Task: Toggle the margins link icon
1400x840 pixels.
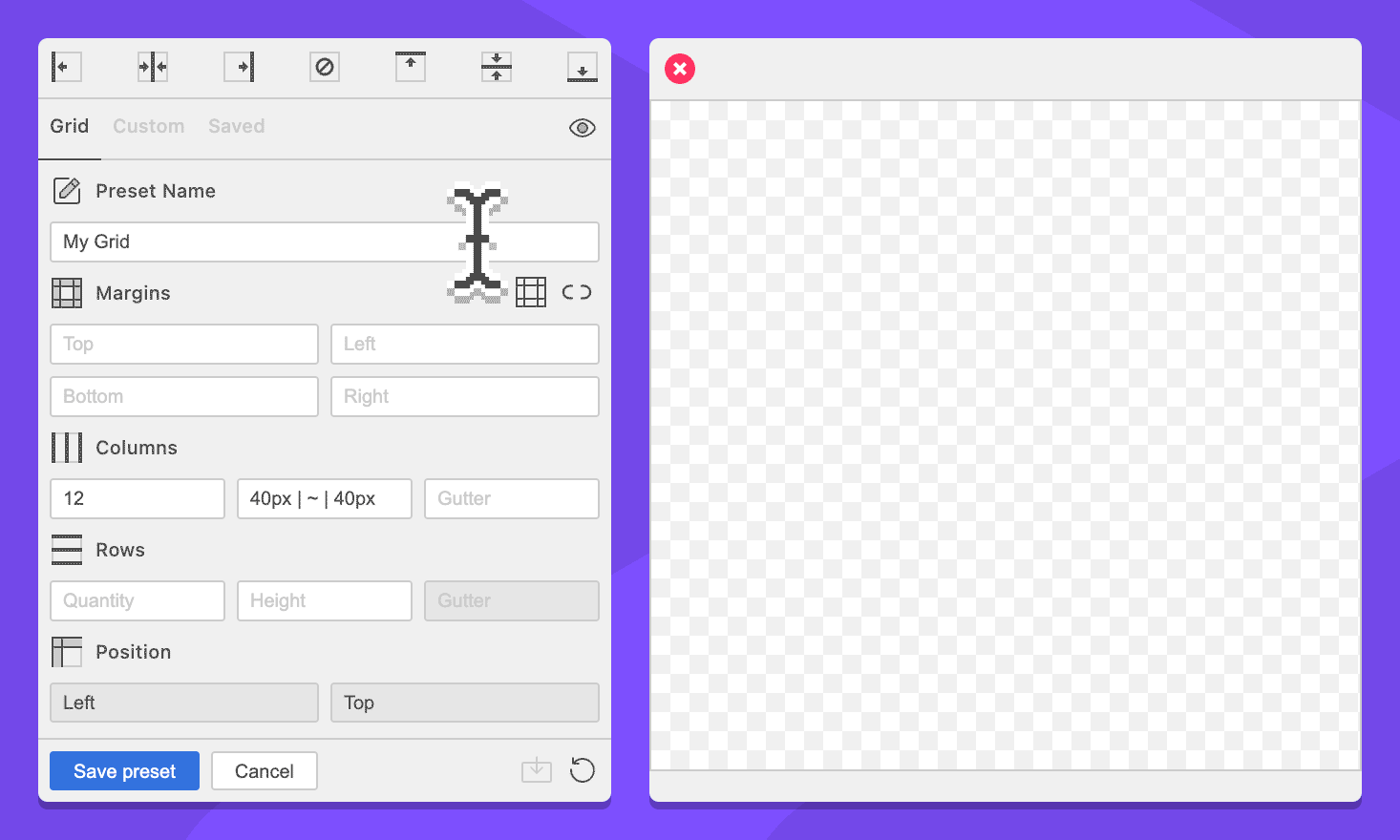Action: (x=577, y=292)
